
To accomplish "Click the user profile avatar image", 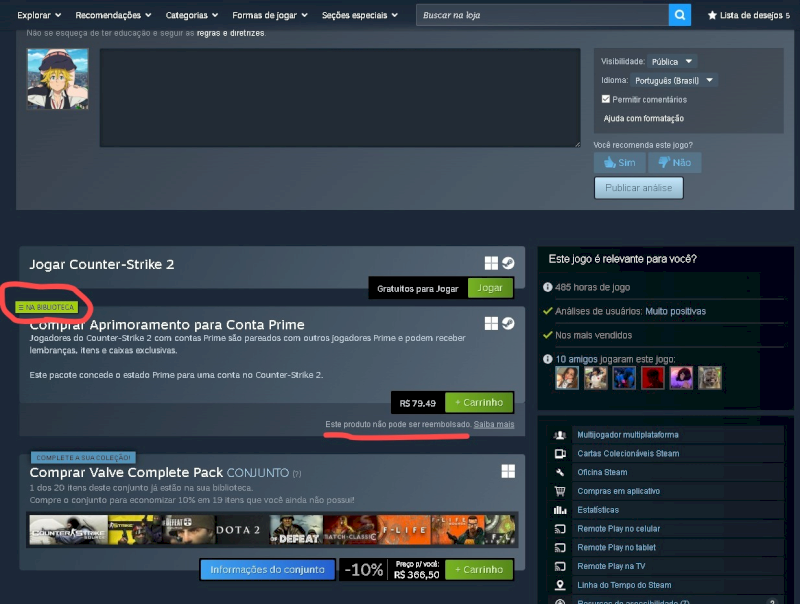I will [58, 79].
